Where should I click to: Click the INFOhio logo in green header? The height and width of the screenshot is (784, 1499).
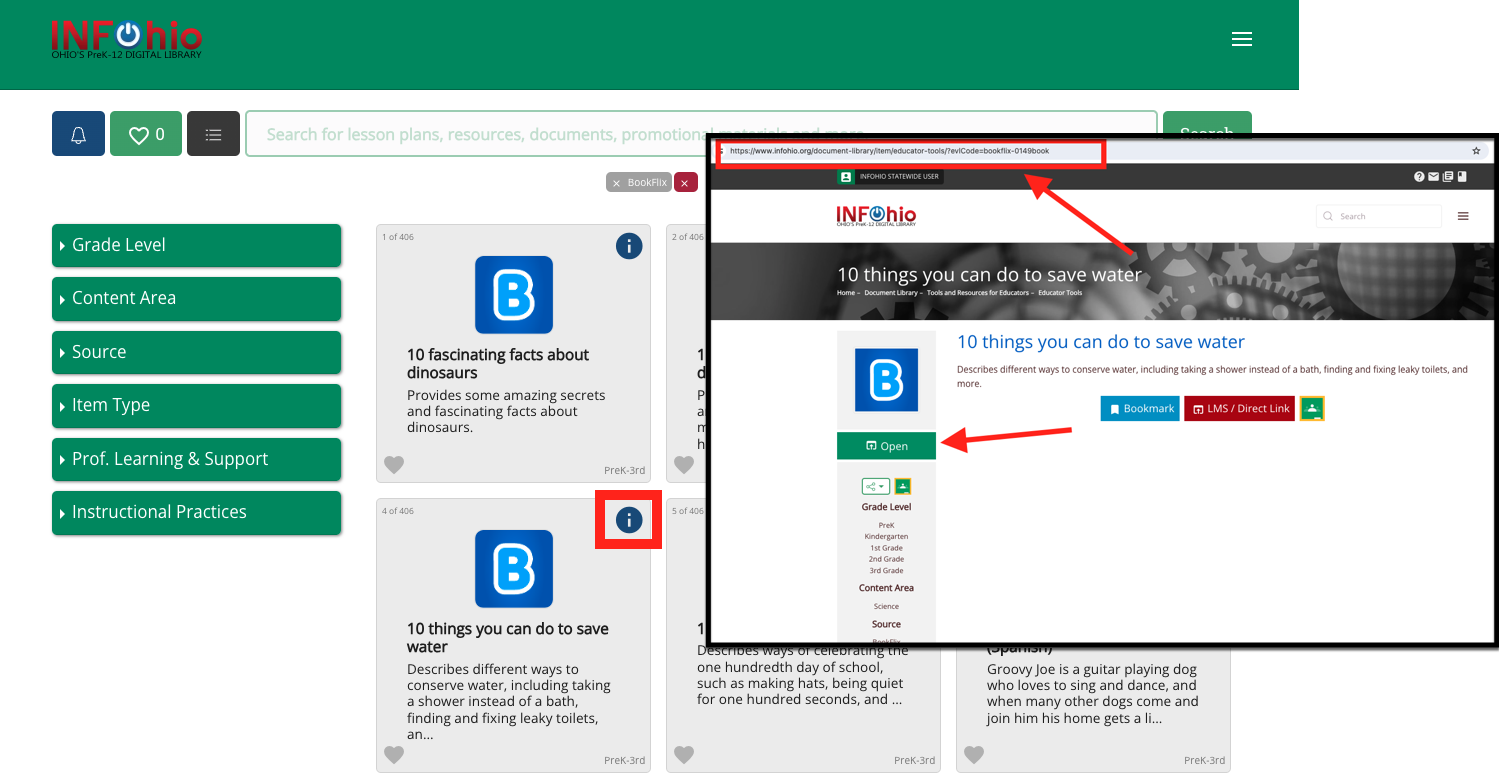[126, 39]
